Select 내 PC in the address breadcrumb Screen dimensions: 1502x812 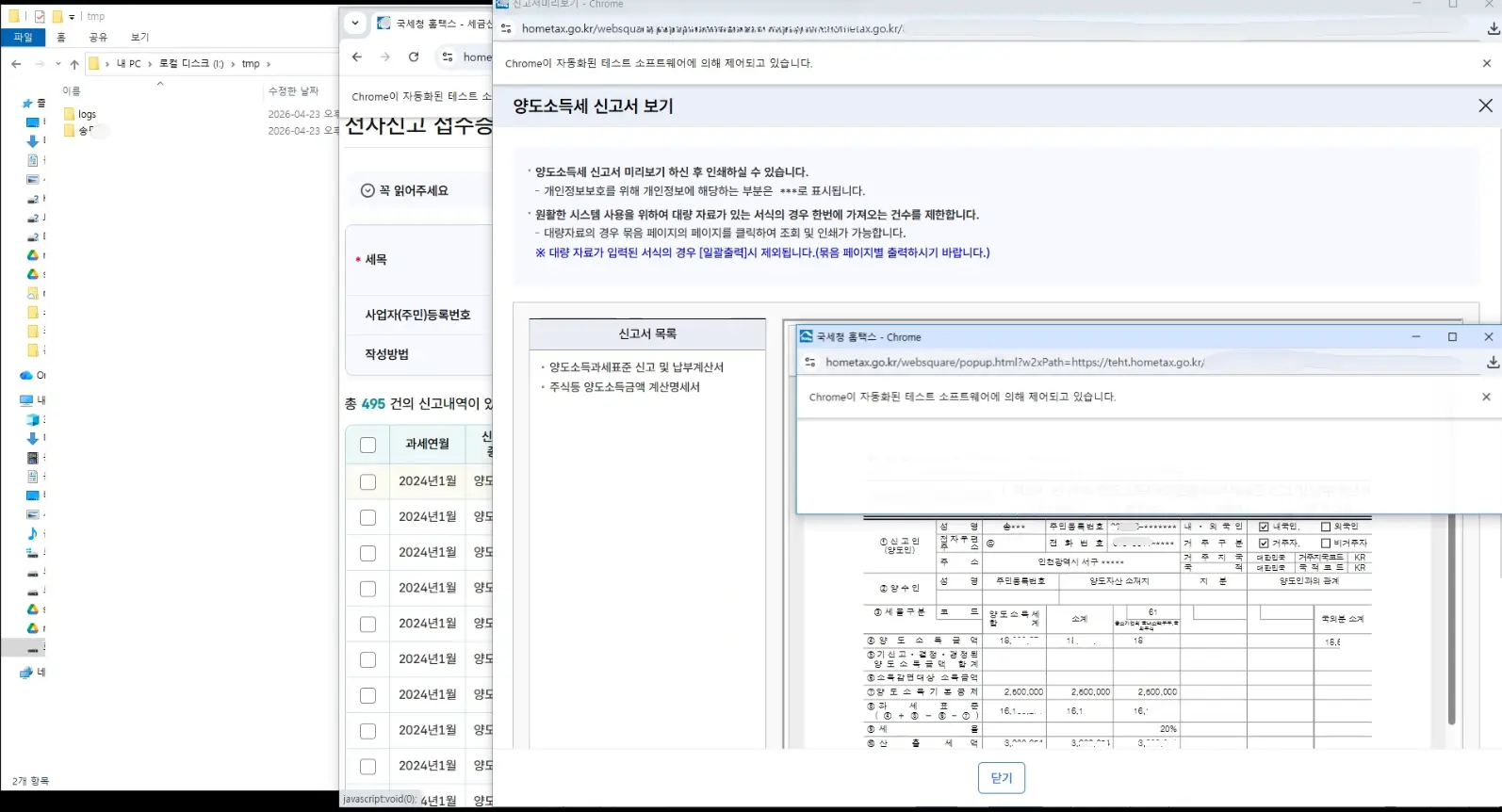[x=128, y=64]
